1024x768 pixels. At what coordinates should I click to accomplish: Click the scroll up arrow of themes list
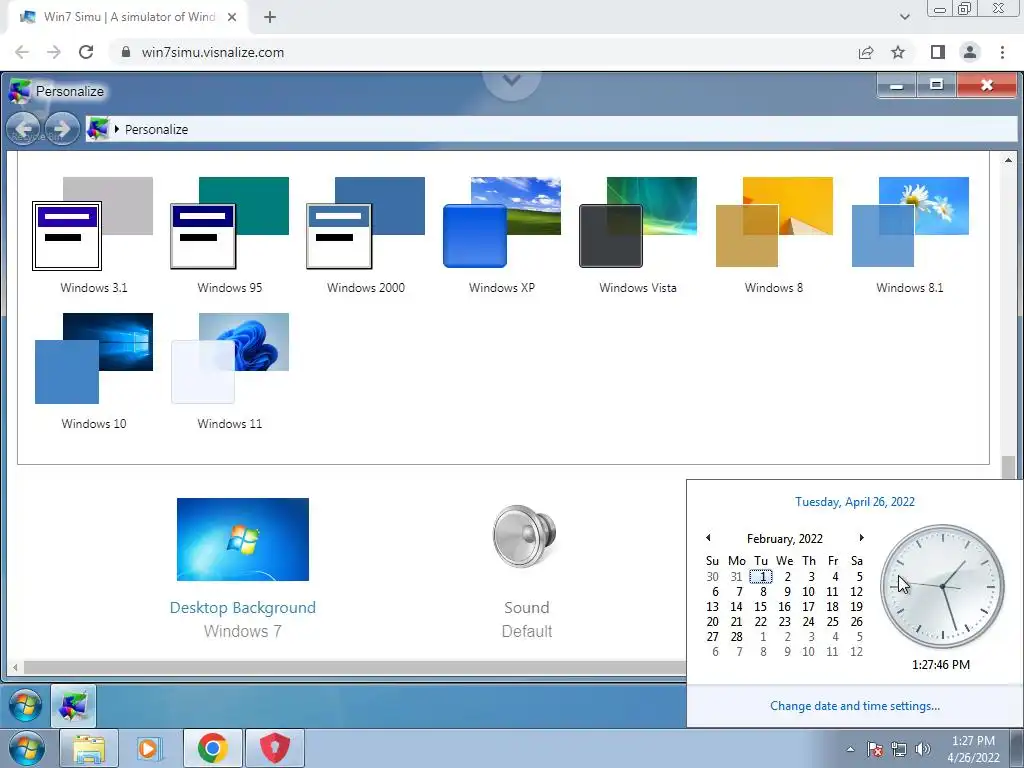(x=1008, y=160)
